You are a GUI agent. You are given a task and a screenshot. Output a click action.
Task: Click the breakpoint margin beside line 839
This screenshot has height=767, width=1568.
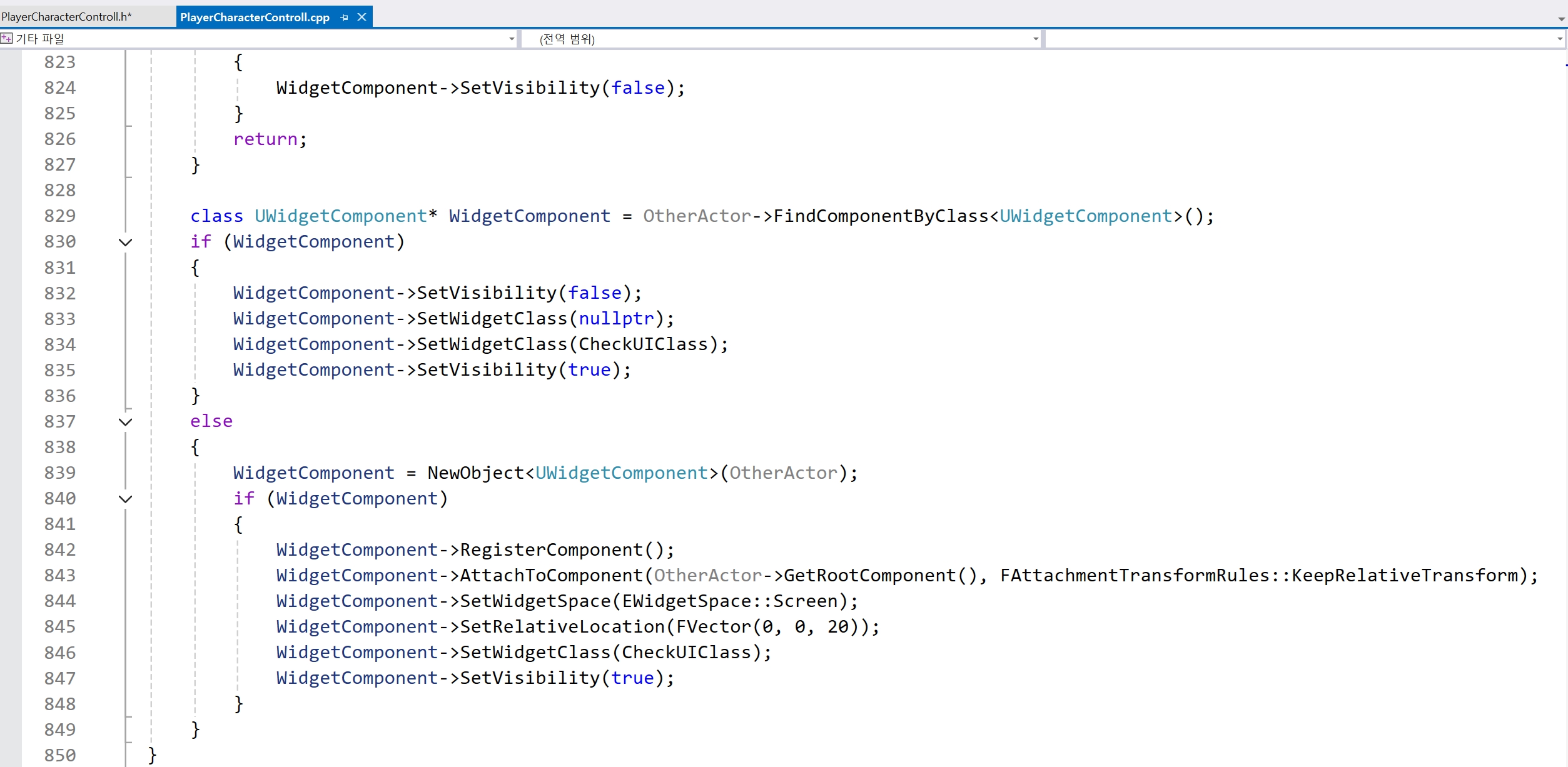pyautogui.click(x=10, y=473)
